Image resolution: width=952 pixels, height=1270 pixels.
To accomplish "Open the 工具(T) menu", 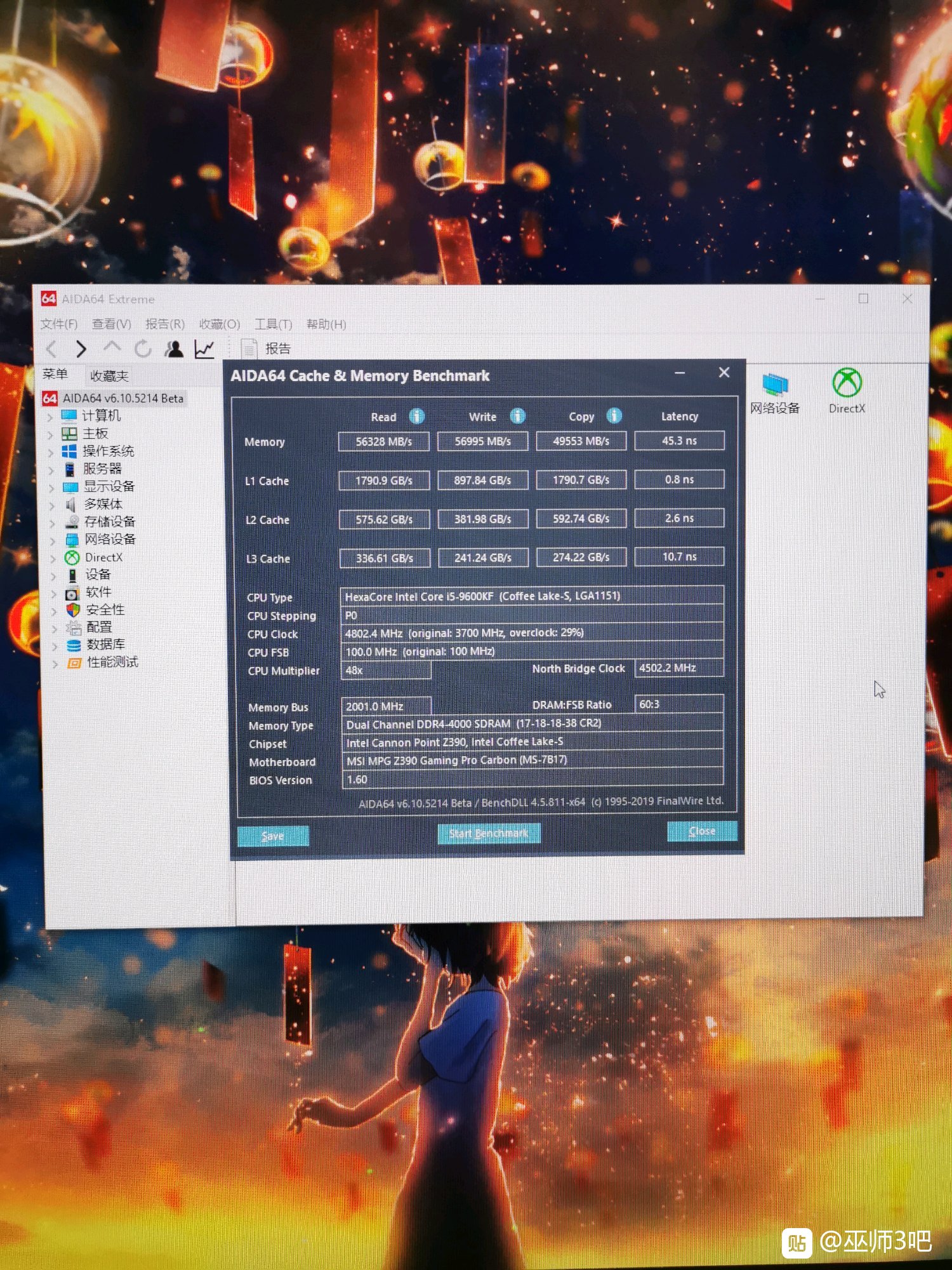I will (274, 324).
